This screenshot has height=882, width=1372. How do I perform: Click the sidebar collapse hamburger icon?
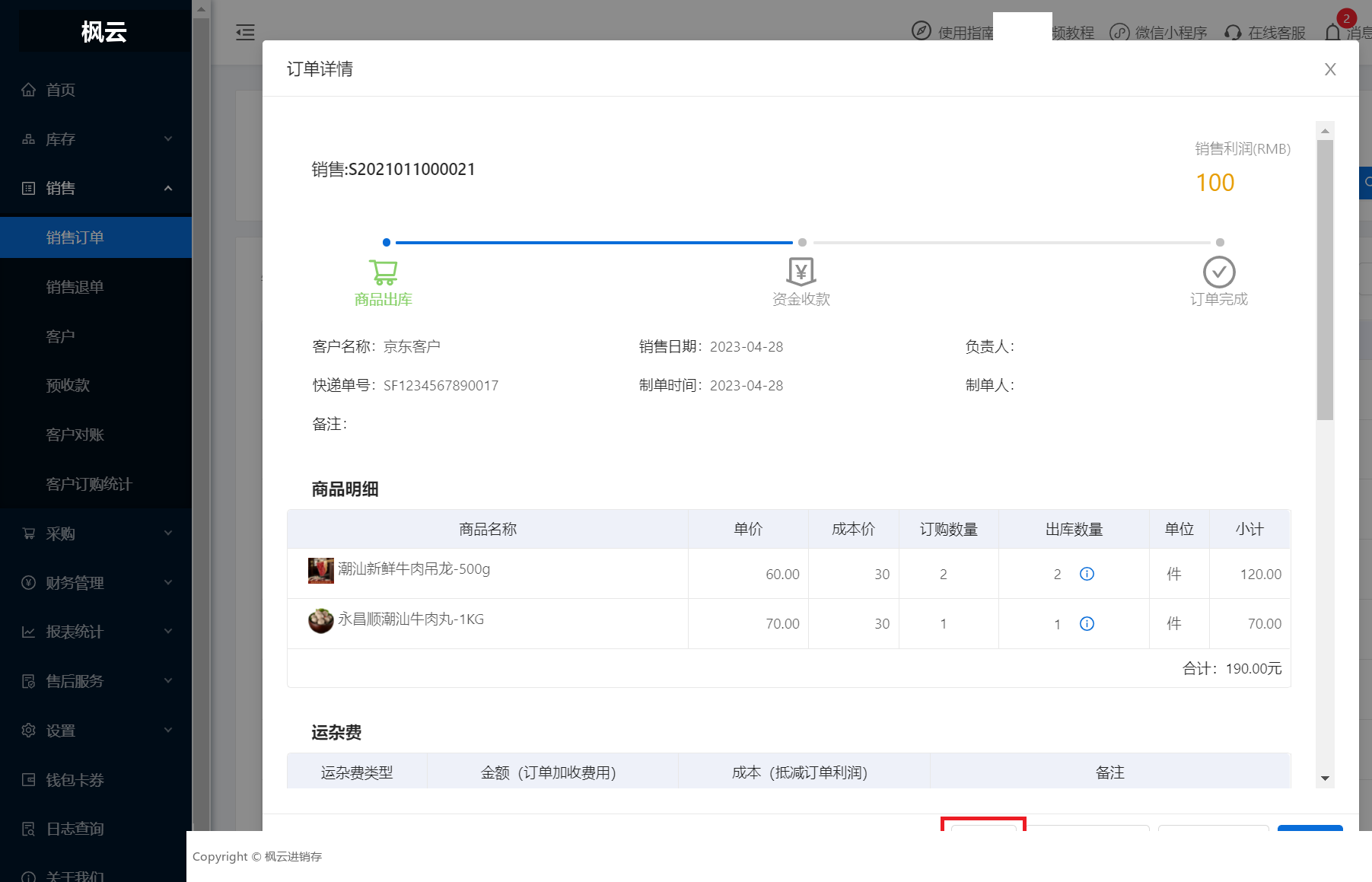click(x=245, y=32)
